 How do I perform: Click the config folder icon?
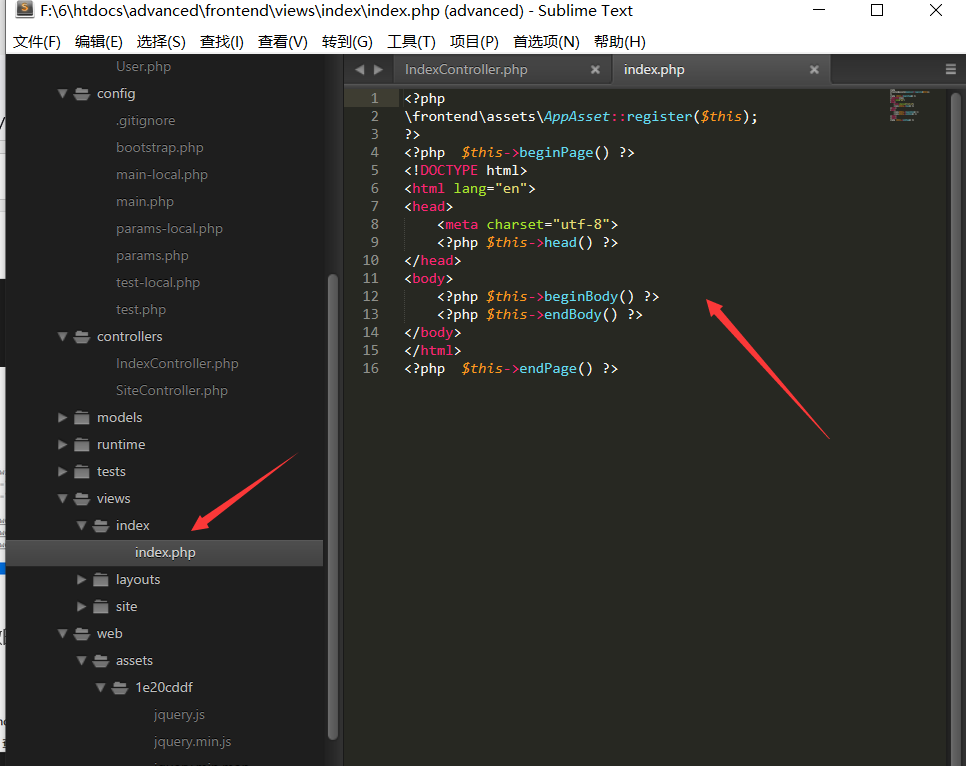pyautogui.click(x=81, y=94)
